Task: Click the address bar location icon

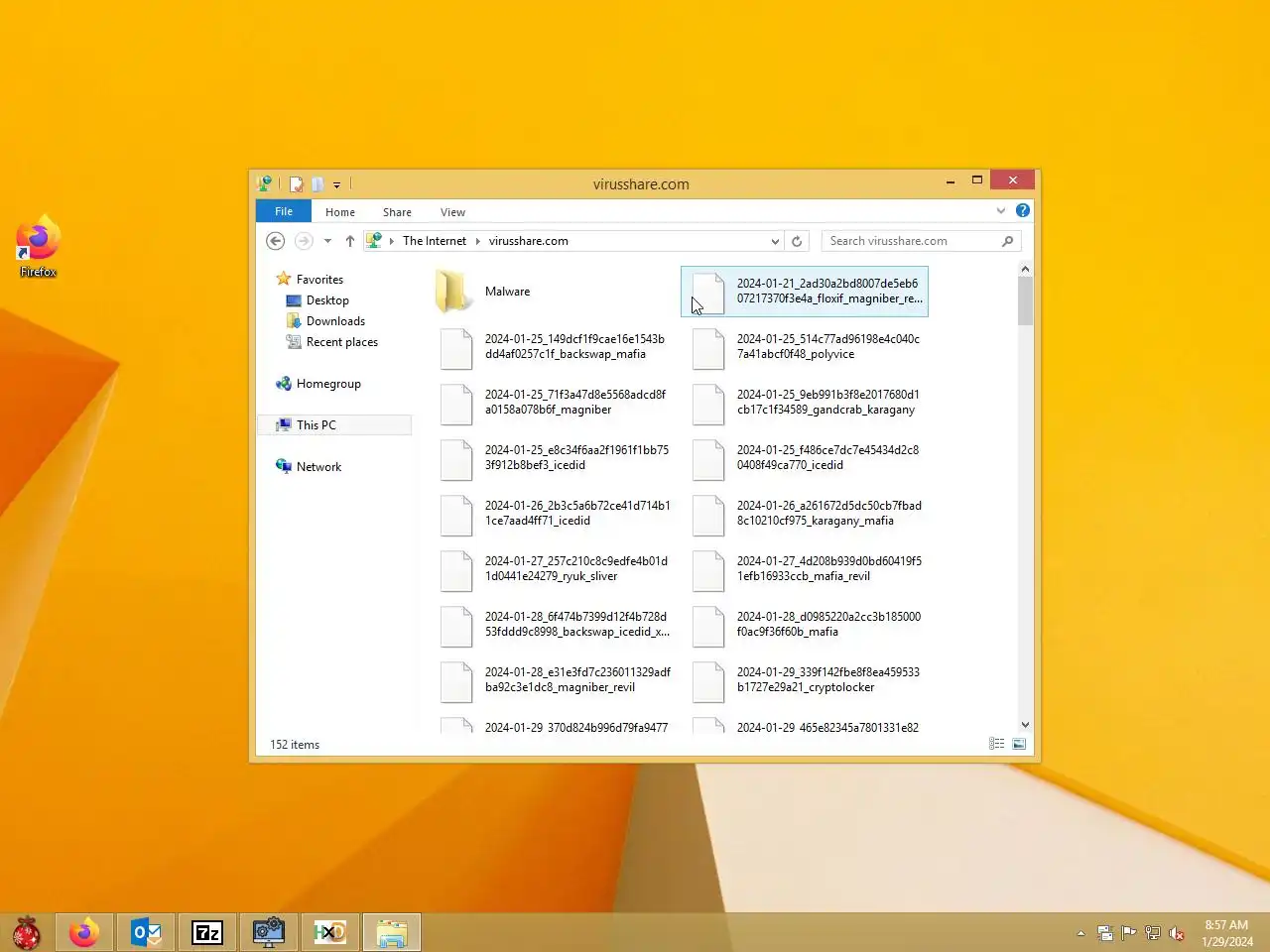Action: (374, 240)
